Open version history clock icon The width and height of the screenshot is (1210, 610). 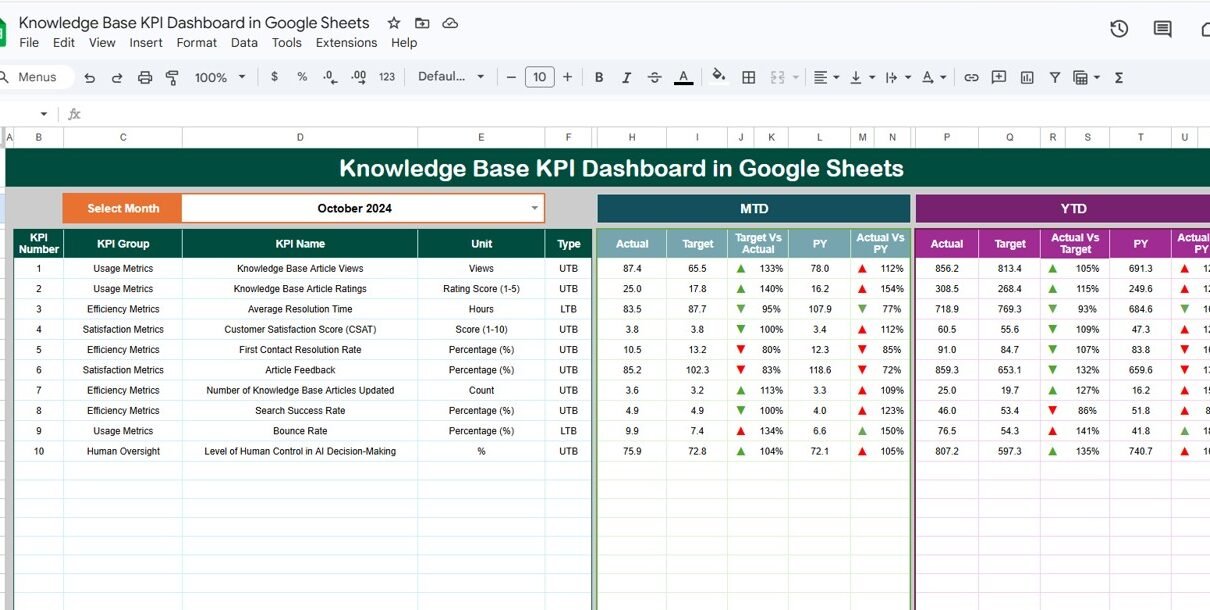(1119, 29)
